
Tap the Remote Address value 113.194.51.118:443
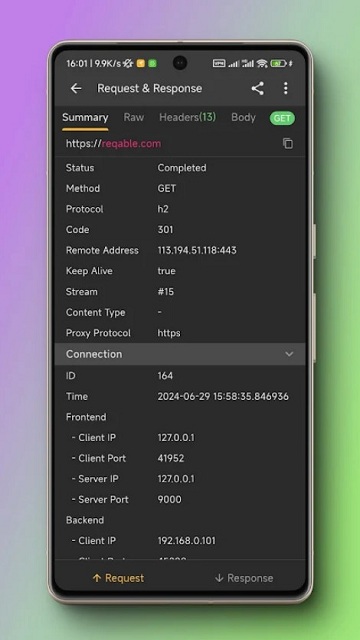(197, 250)
